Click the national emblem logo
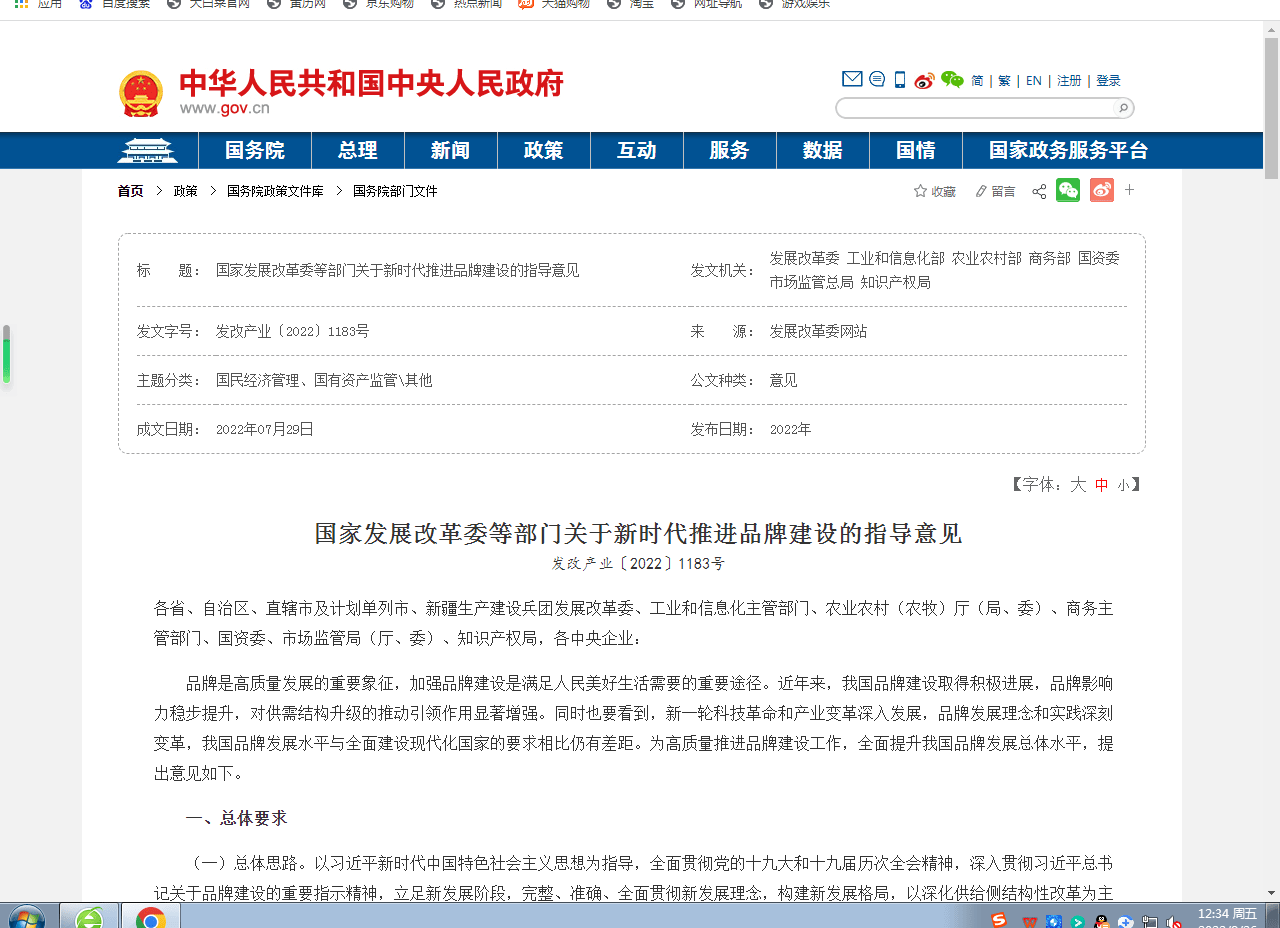 pyautogui.click(x=141, y=94)
